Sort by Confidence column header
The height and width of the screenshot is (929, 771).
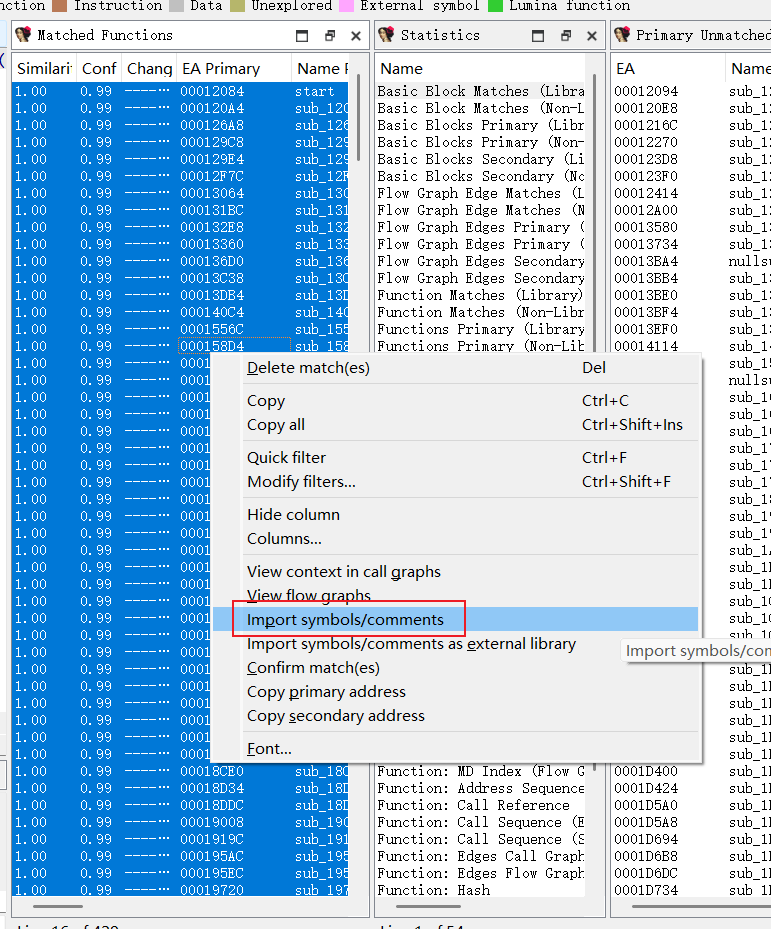click(99, 69)
